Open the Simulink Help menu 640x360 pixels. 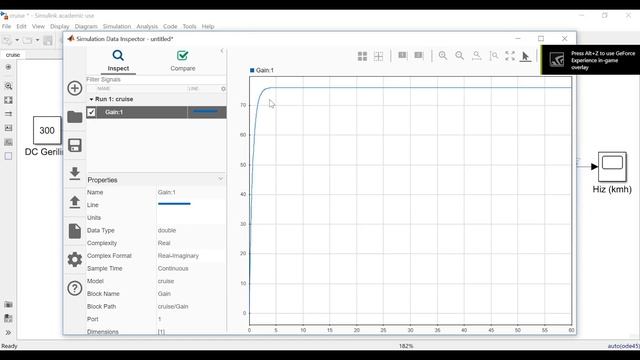click(x=208, y=26)
